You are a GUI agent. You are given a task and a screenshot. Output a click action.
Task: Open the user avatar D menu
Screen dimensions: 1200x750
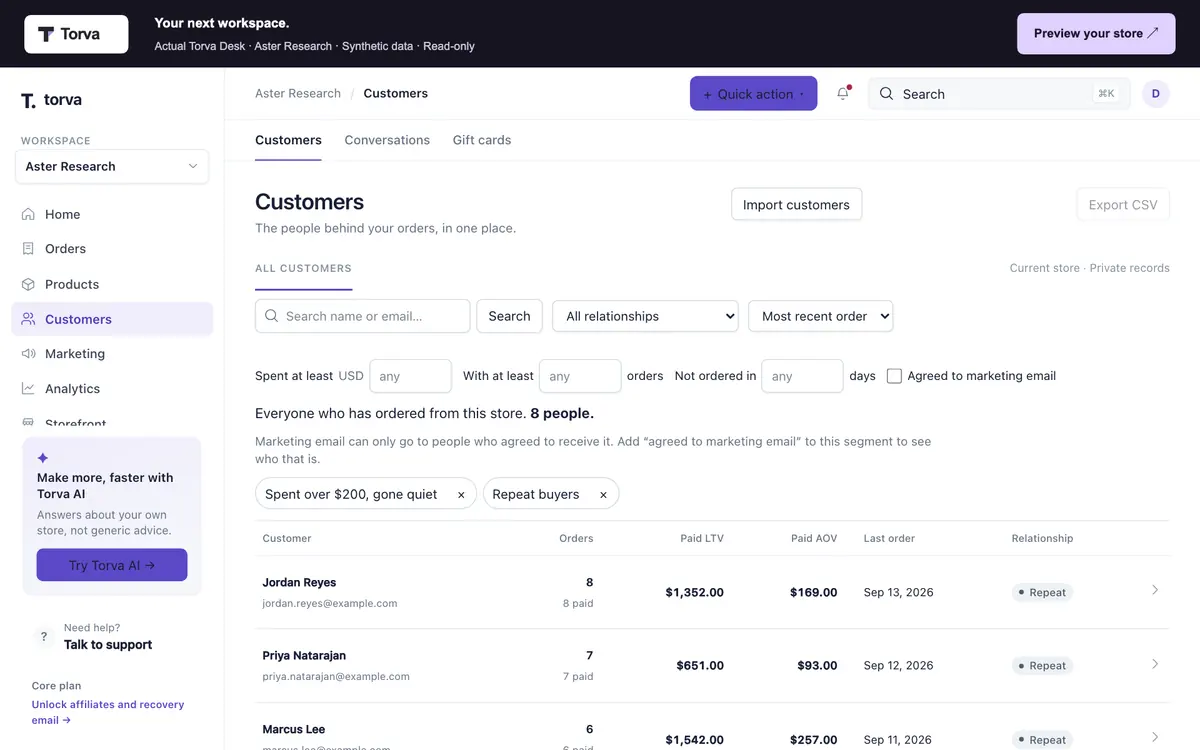1156,94
